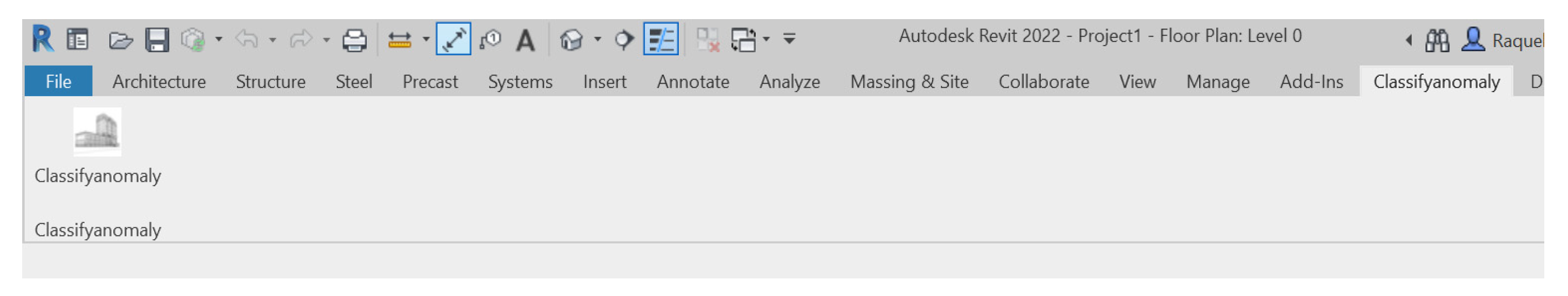
Task: Toggle the Thin Lines display
Action: point(660,40)
